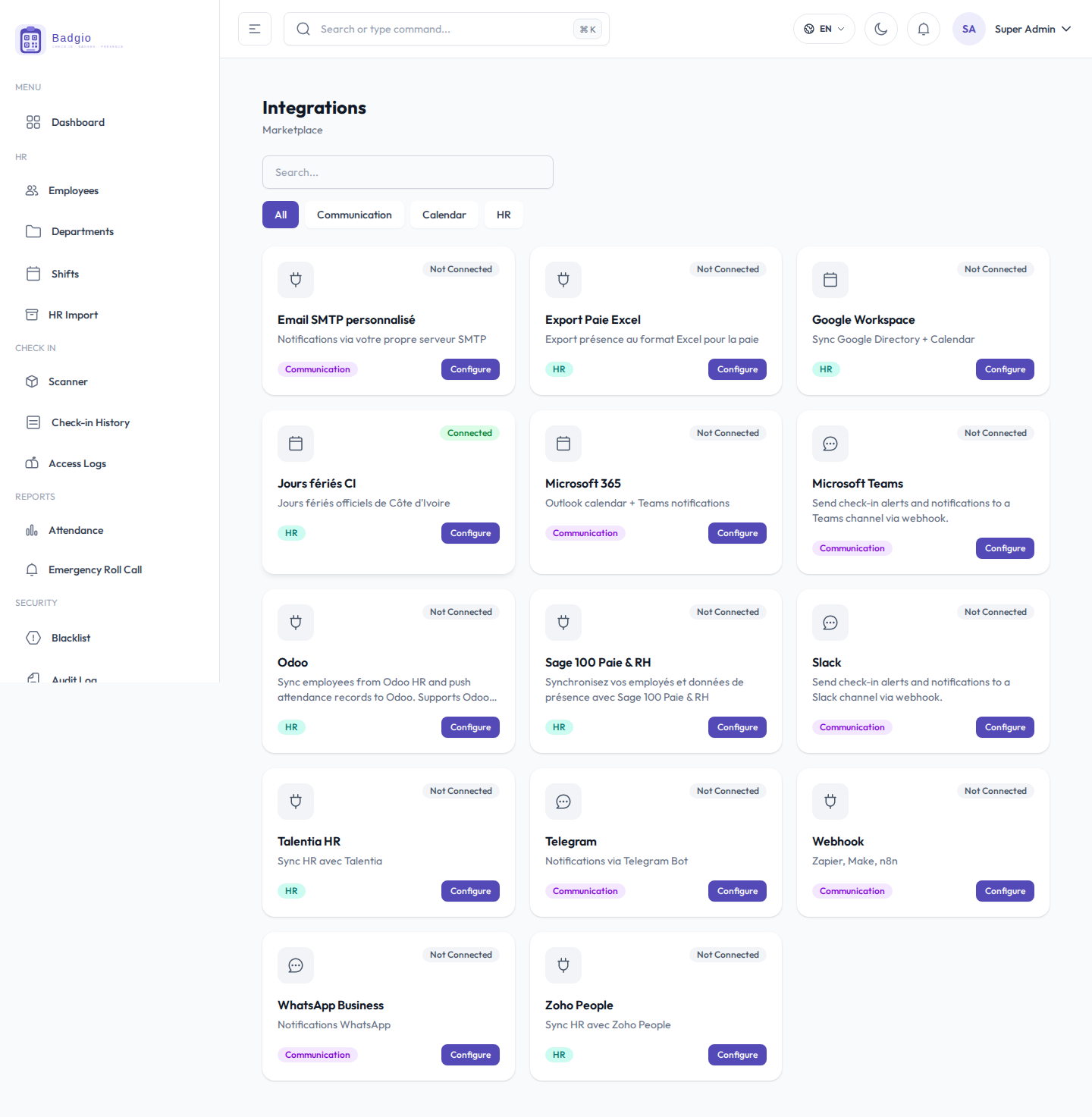Filter integrations by HR tab
Image resolution: width=1092 pixels, height=1117 pixels.
(504, 215)
